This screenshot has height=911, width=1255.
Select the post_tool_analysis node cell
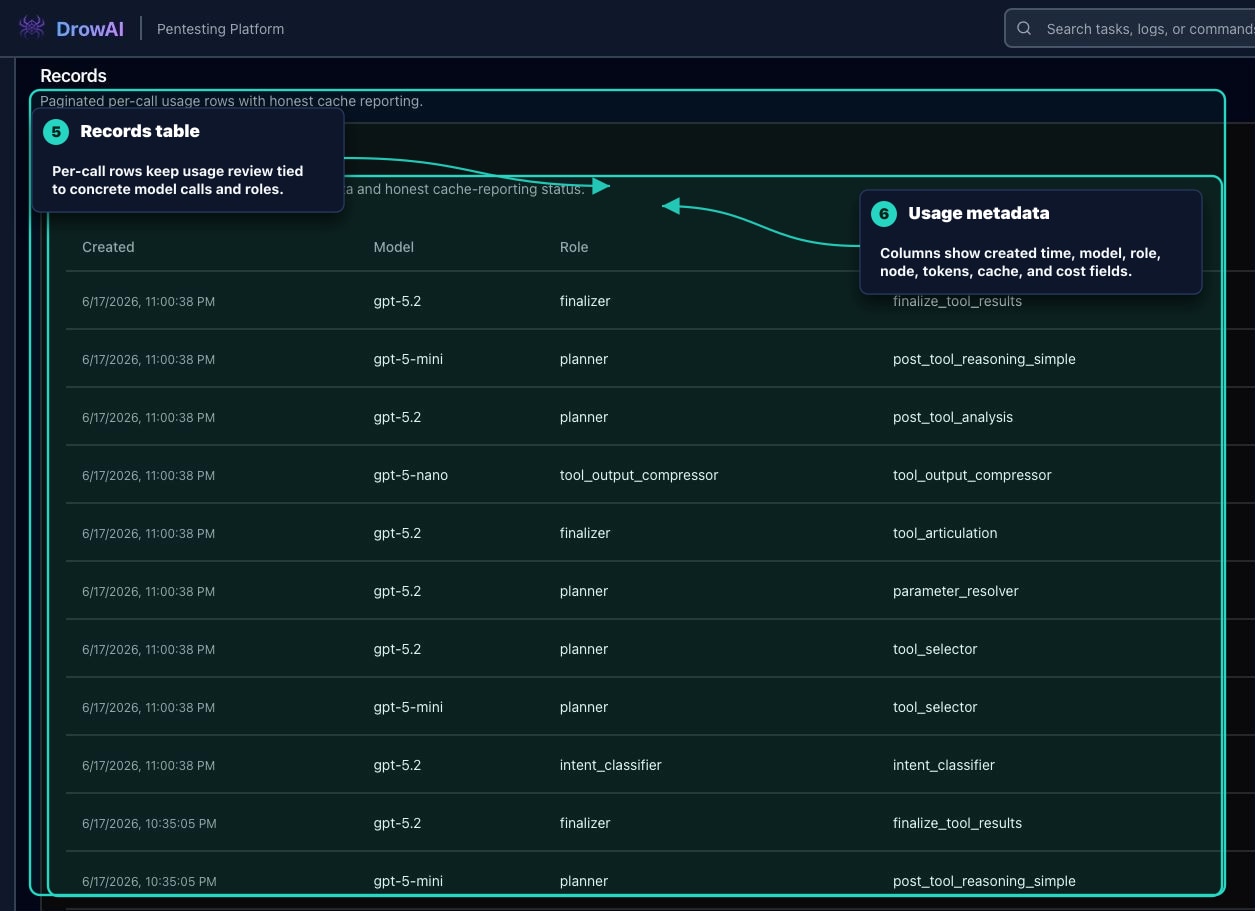(953, 417)
